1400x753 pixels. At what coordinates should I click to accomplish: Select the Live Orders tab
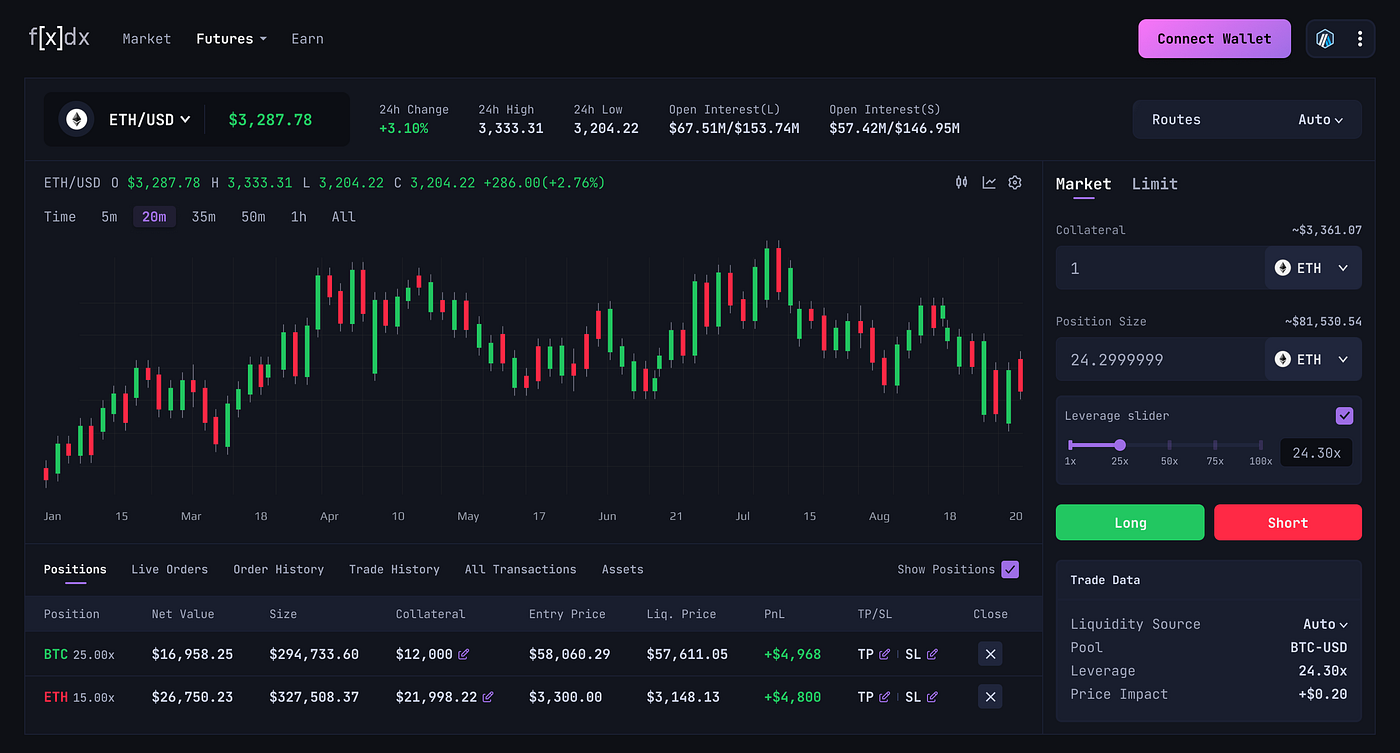tap(170, 569)
